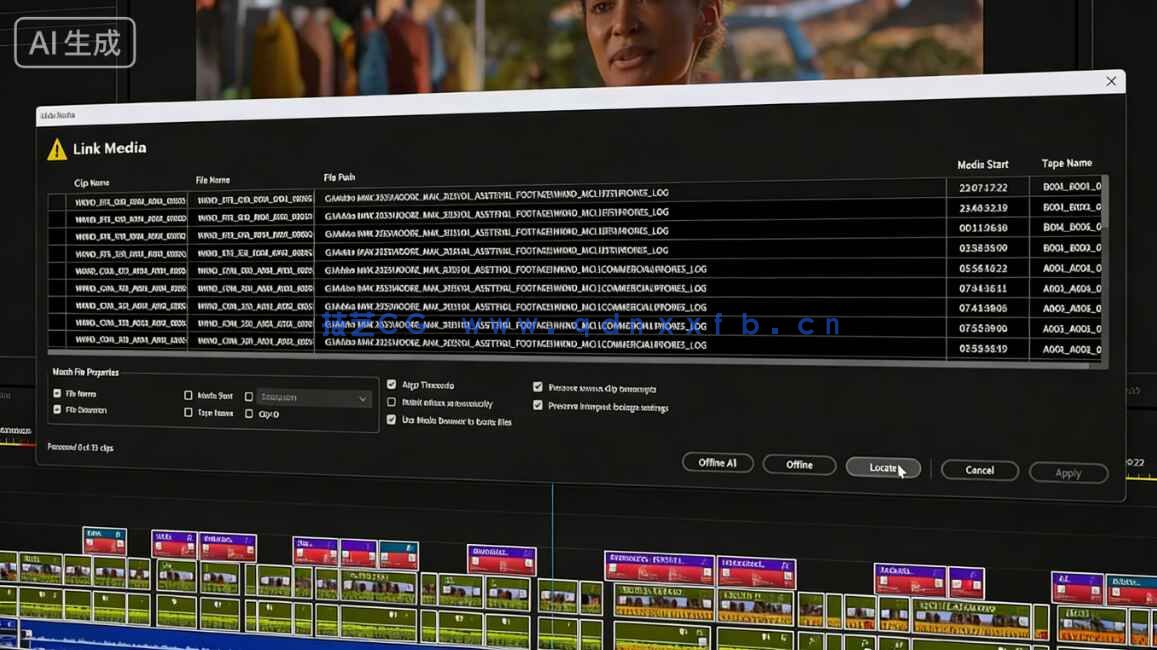
Task: Click the Offline button
Action: point(799,464)
